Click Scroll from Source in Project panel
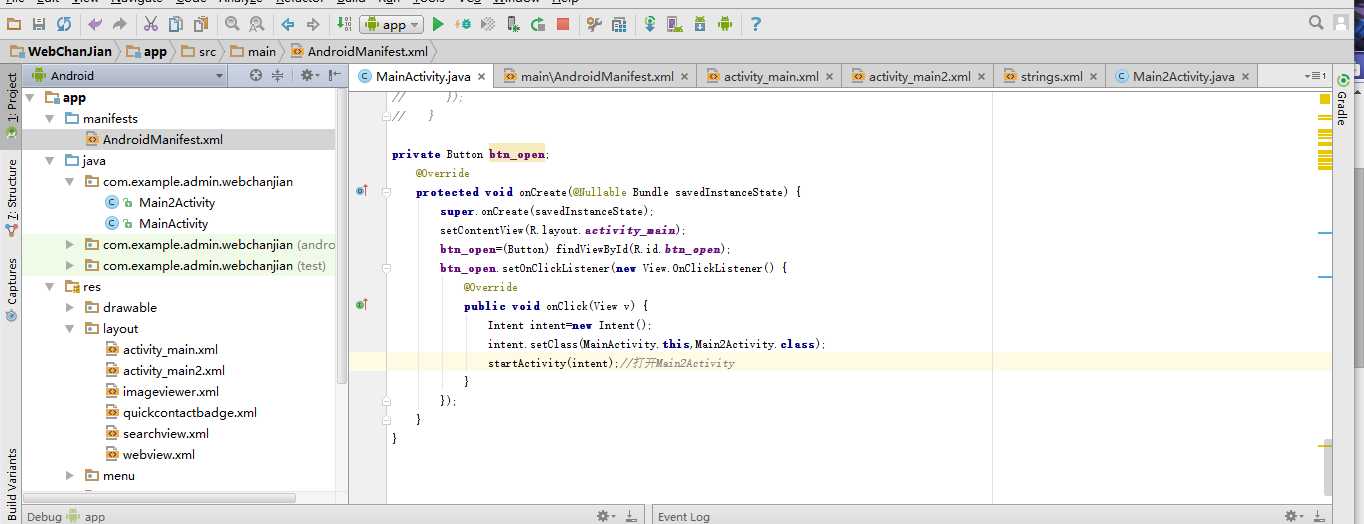The width and height of the screenshot is (1364, 524). click(256, 75)
